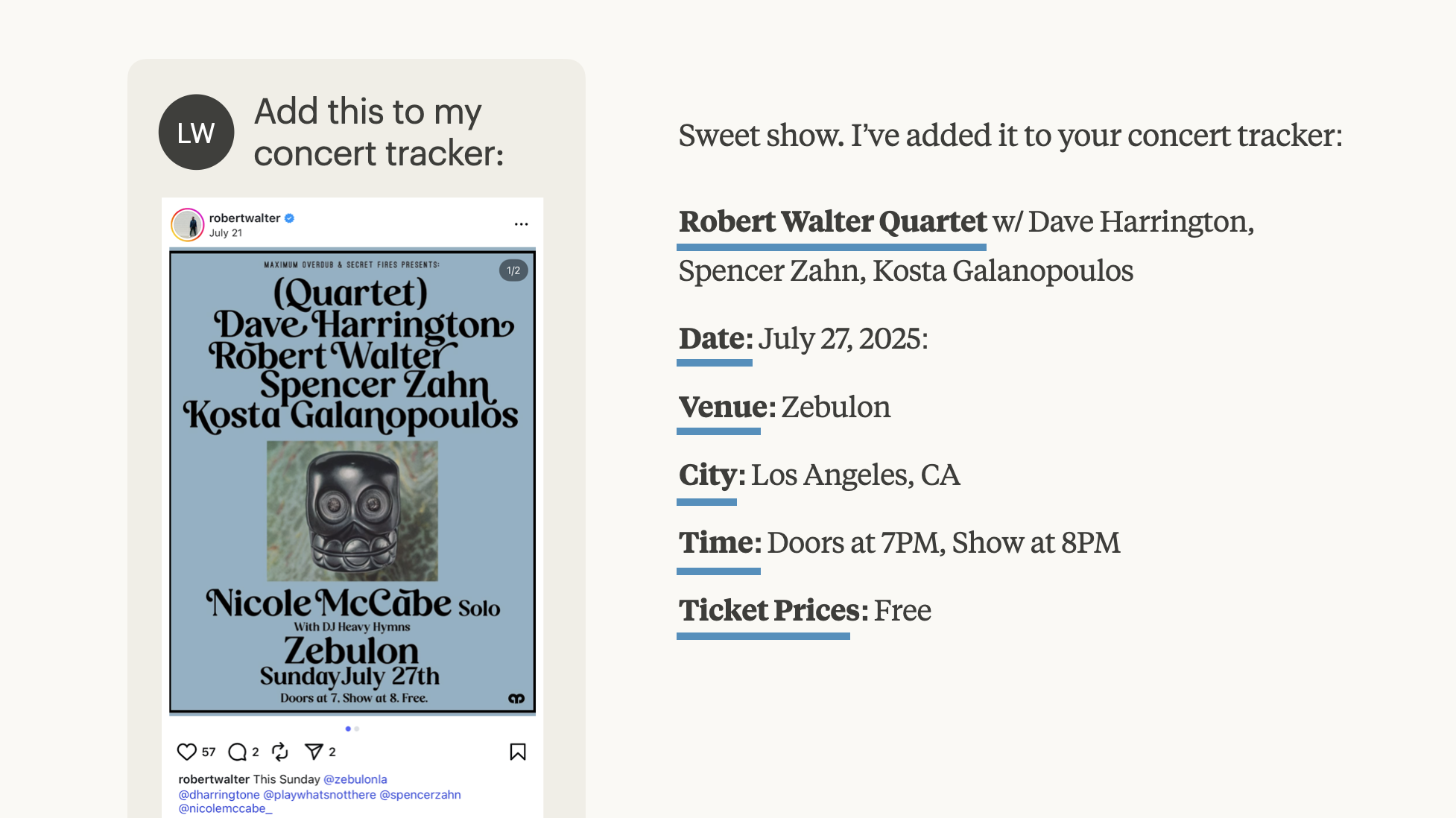This screenshot has width=1456, height=818.
Task: Open the @spencerzahn mention link
Action: [x=420, y=795]
